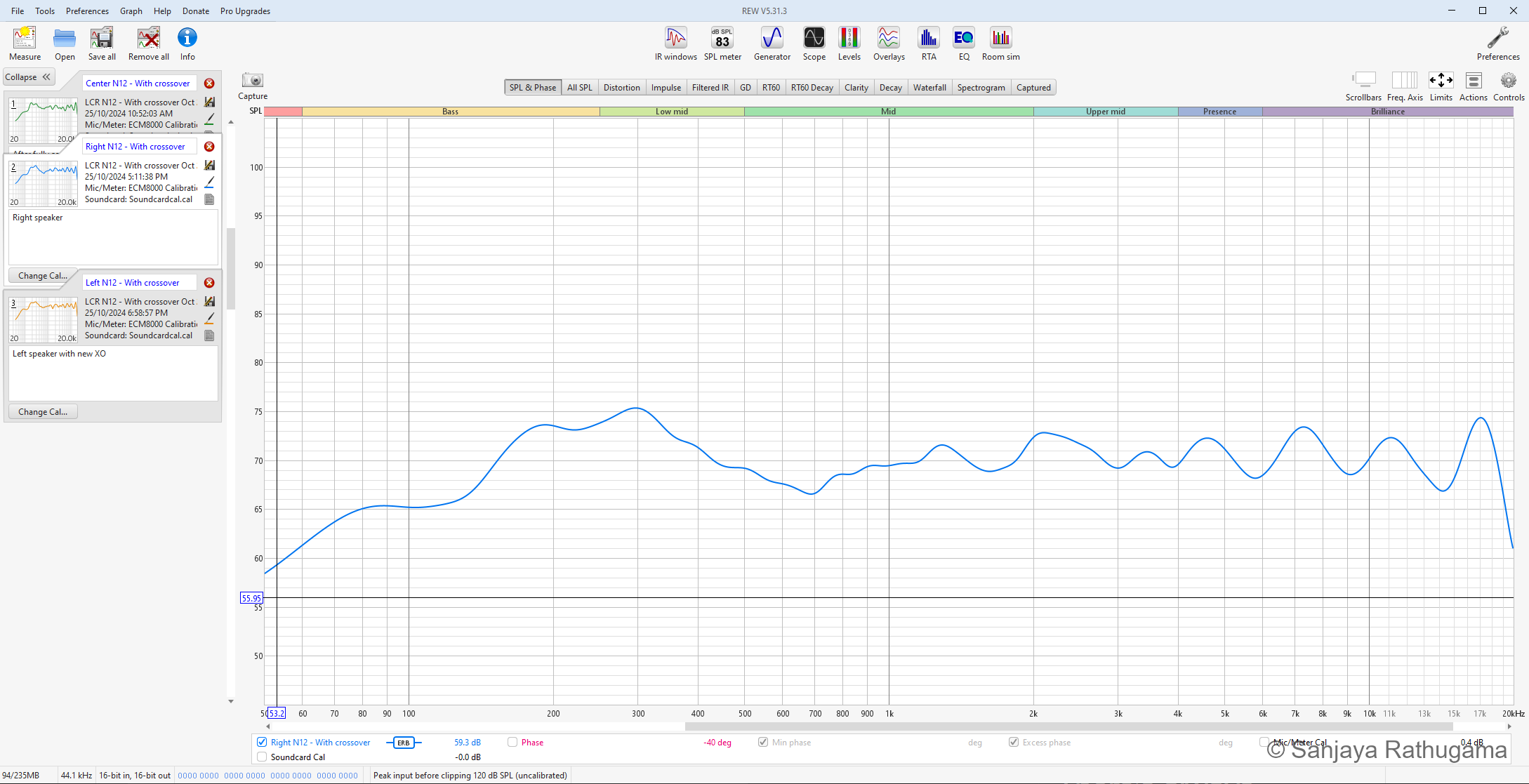Select the Center N12 measurement thumbnail
This screenshot has height=784, width=1529.
coord(44,120)
